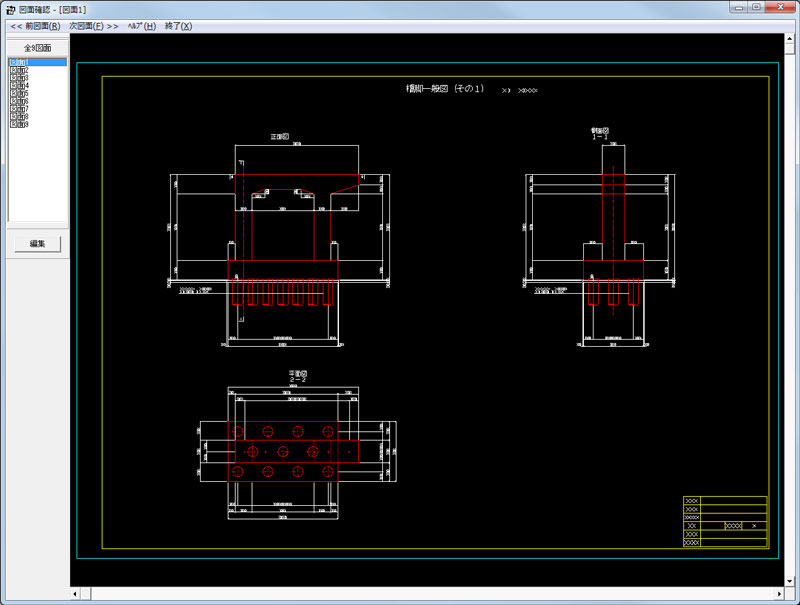Click the 平面図 2-2 plan view label
The image size is (800, 605).
(298, 376)
